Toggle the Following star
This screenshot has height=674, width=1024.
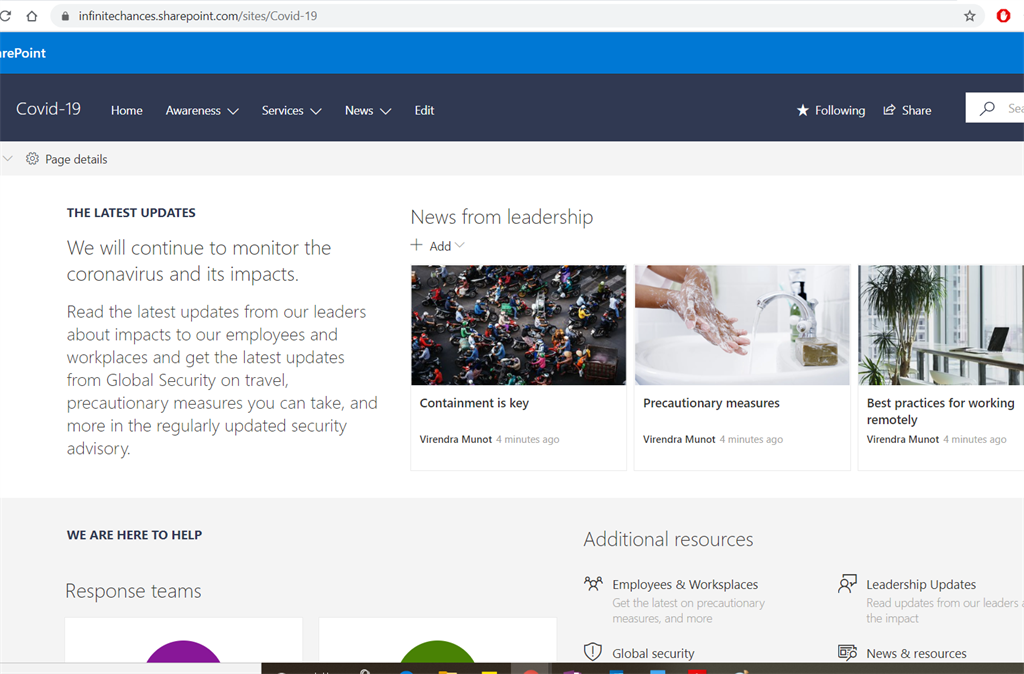tap(803, 110)
